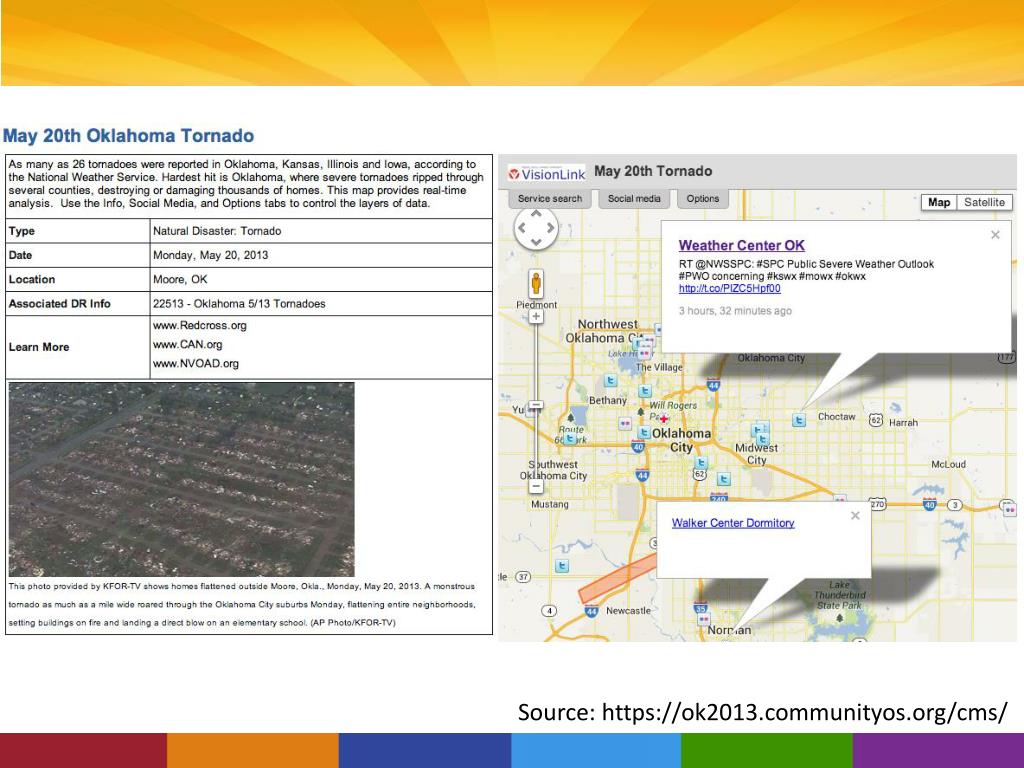
Task: Open the Twitter marker beside Choctaw
Action: [798, 420]
